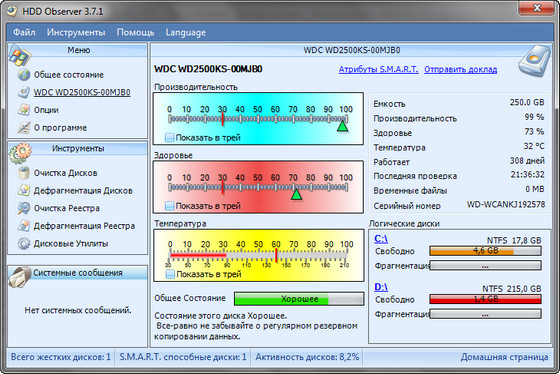Start the Дефрагментация Дисков icon
The height and width of the screenshot is (374, 560).
tap(24, 190)
